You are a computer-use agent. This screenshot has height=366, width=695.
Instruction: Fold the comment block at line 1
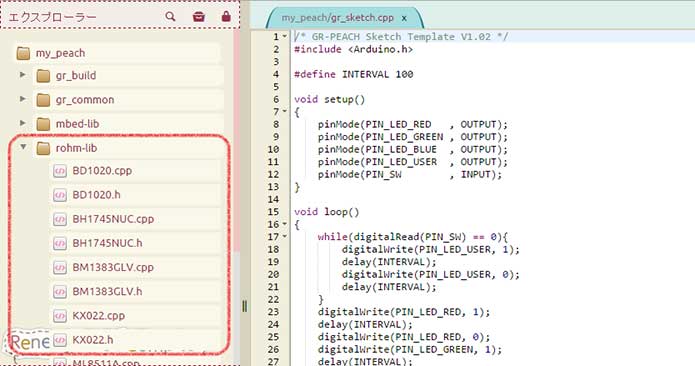click(x=285, y=37)
